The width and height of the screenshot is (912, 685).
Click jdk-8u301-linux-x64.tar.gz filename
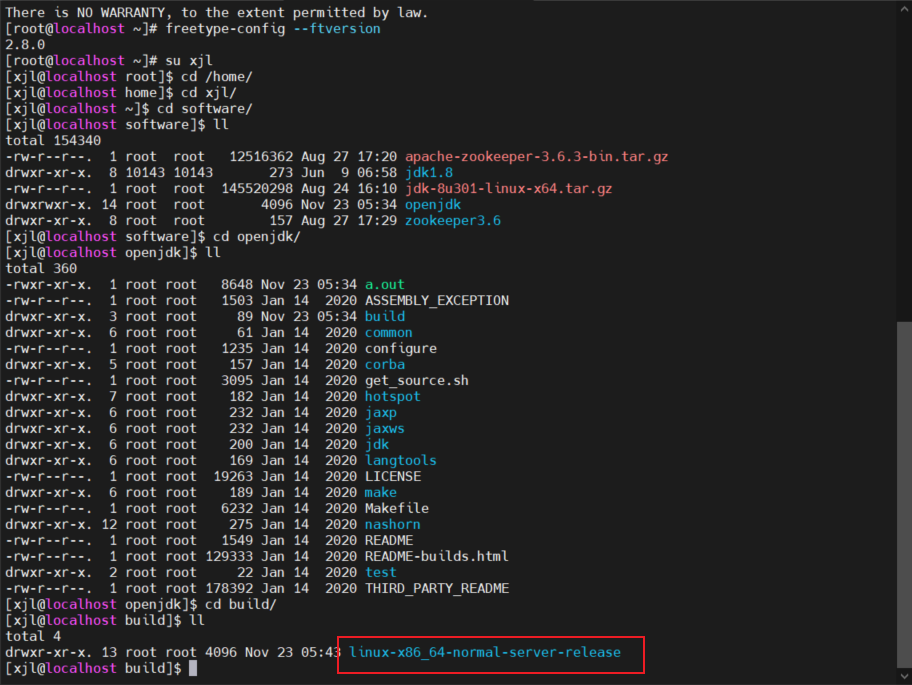tap(508, 188)
